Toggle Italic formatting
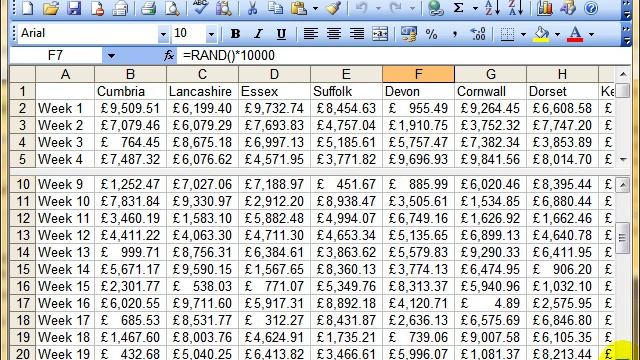The image size is (640, 360). 258,34
